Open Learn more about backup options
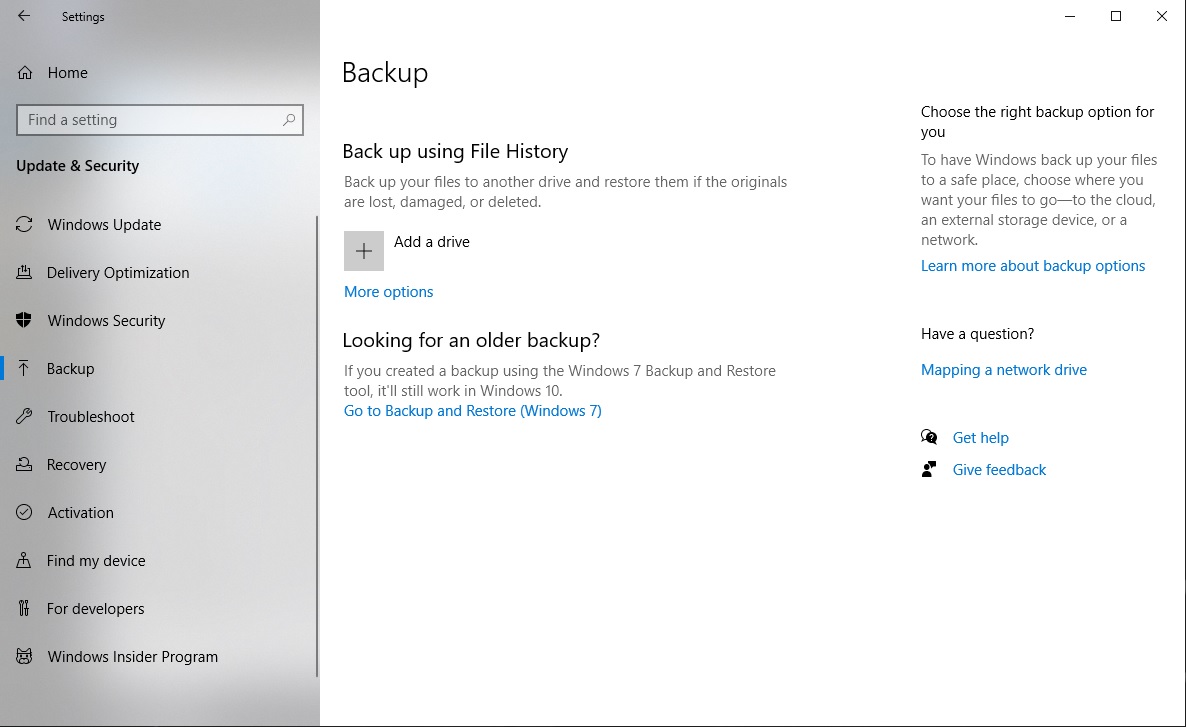 pos(1033,266)
